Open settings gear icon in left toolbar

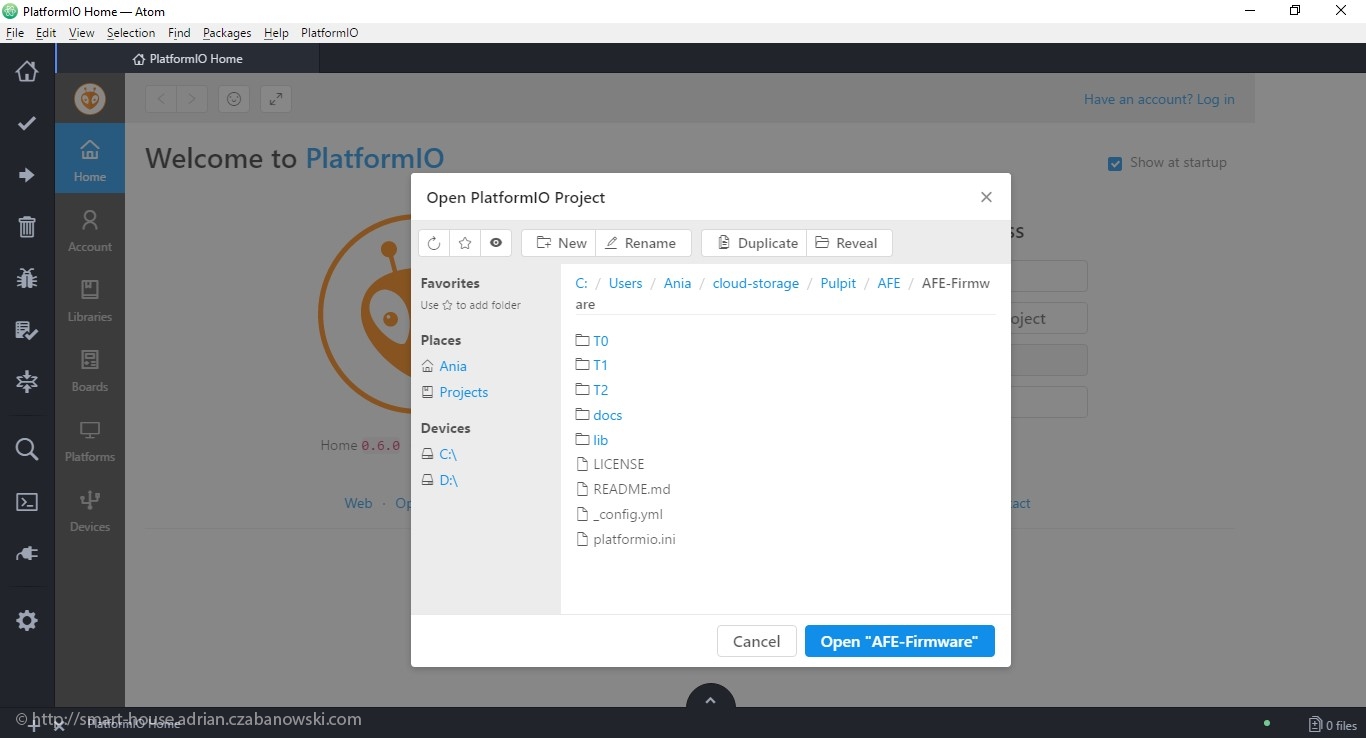tap(27, 620)
